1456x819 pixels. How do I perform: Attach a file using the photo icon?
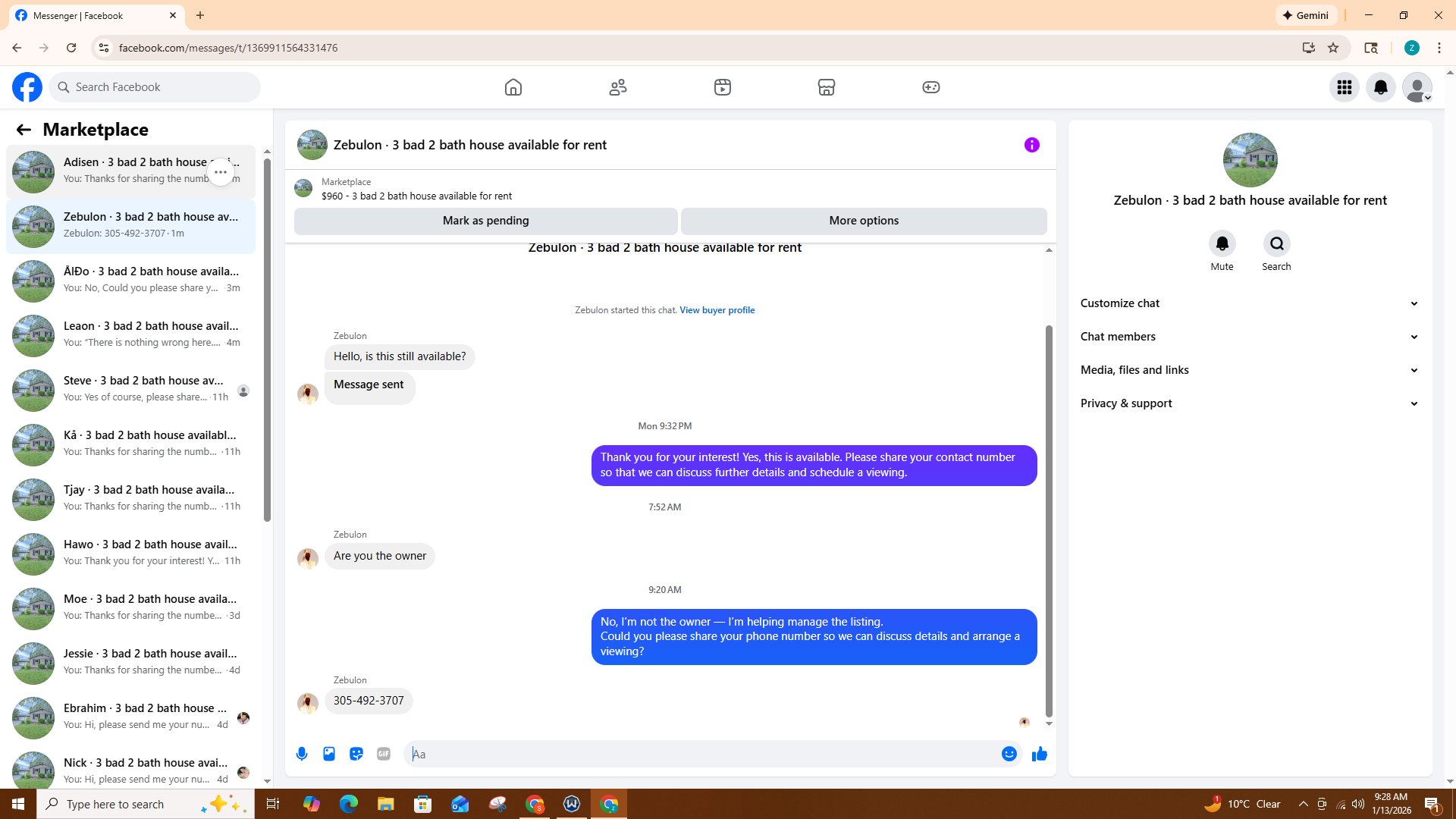click(329, 754)
